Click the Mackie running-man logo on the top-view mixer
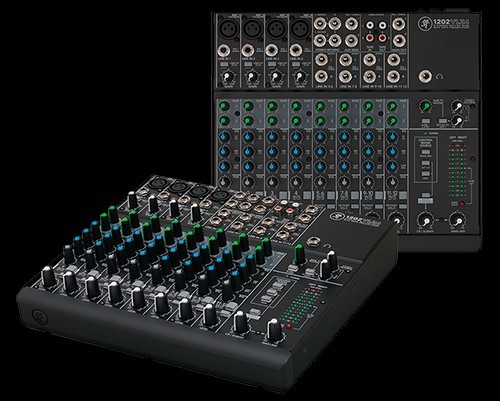This screenshot has width=500, height=401. click(424, 23)
